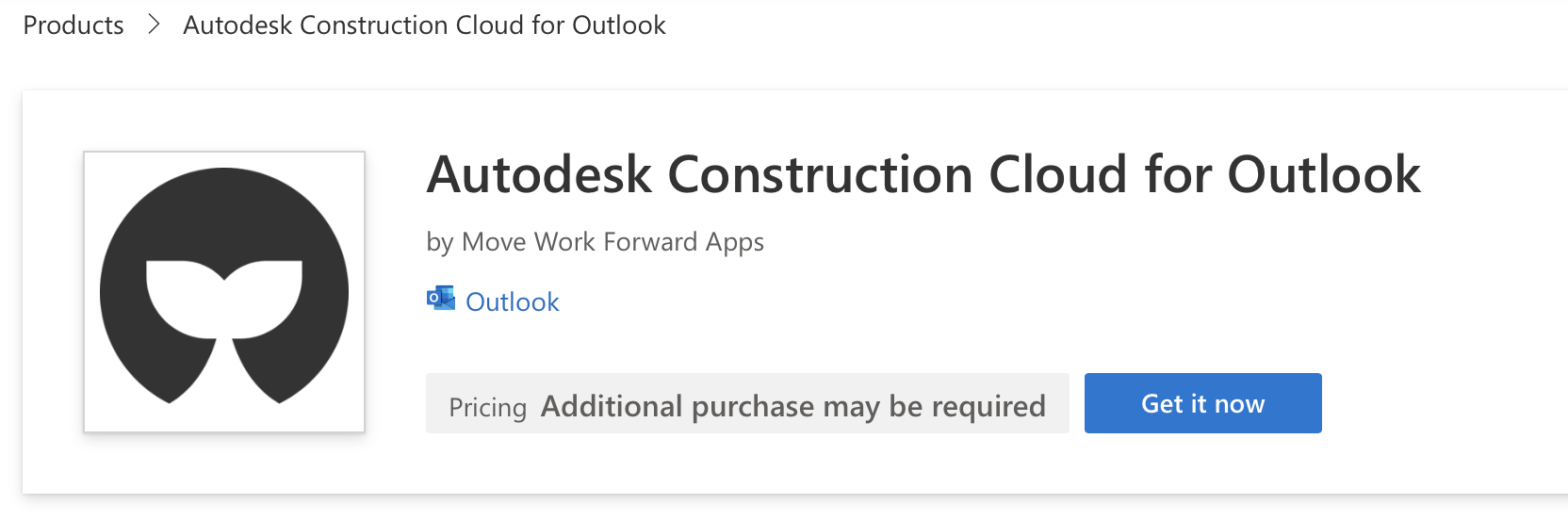Click the Autodesk Construction Cloud breadcrumb text
The width and height of the screenshot is (1568, 520).
click(x=424, y=25)
